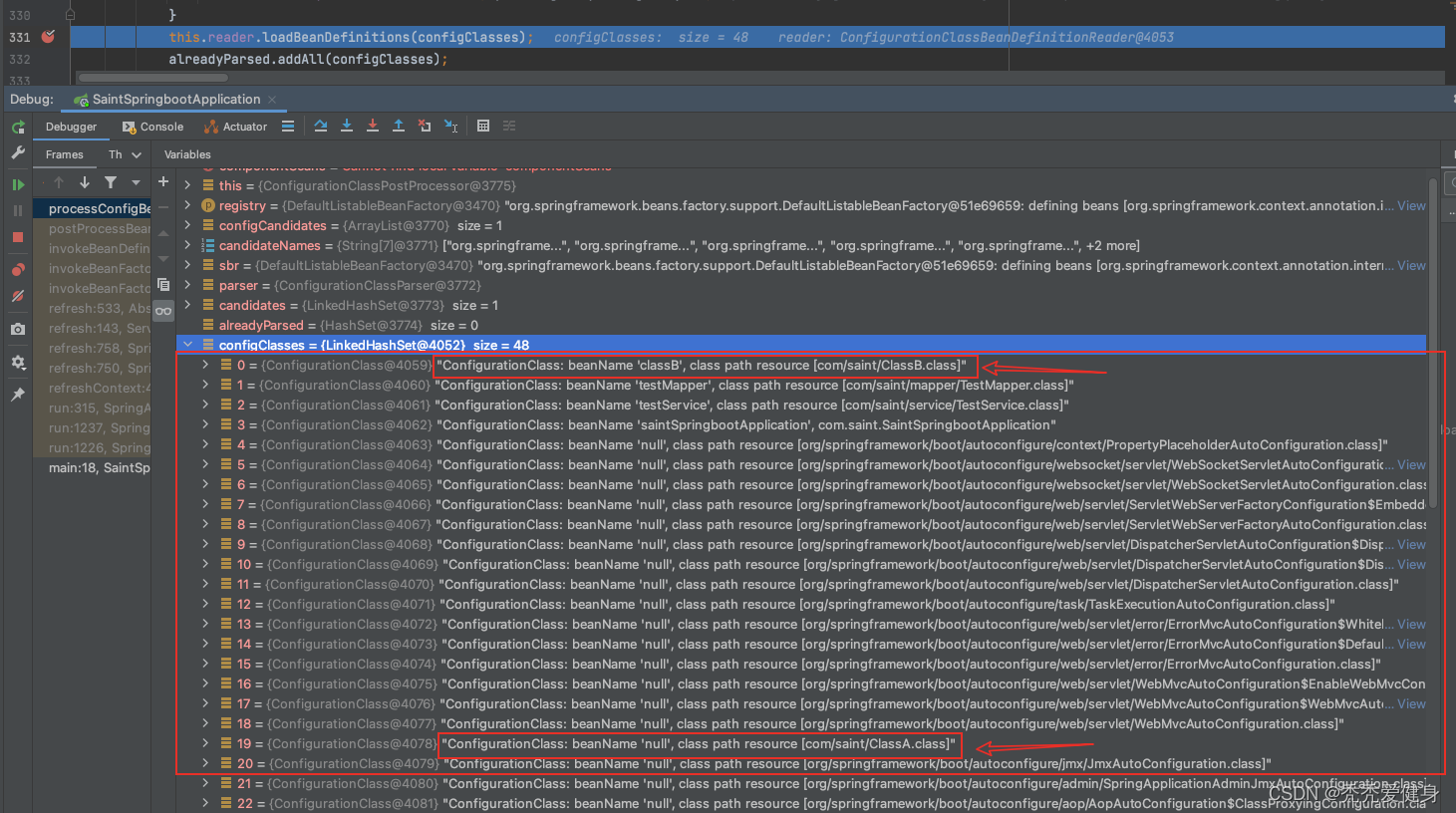Expand the registry variable node

187,205
